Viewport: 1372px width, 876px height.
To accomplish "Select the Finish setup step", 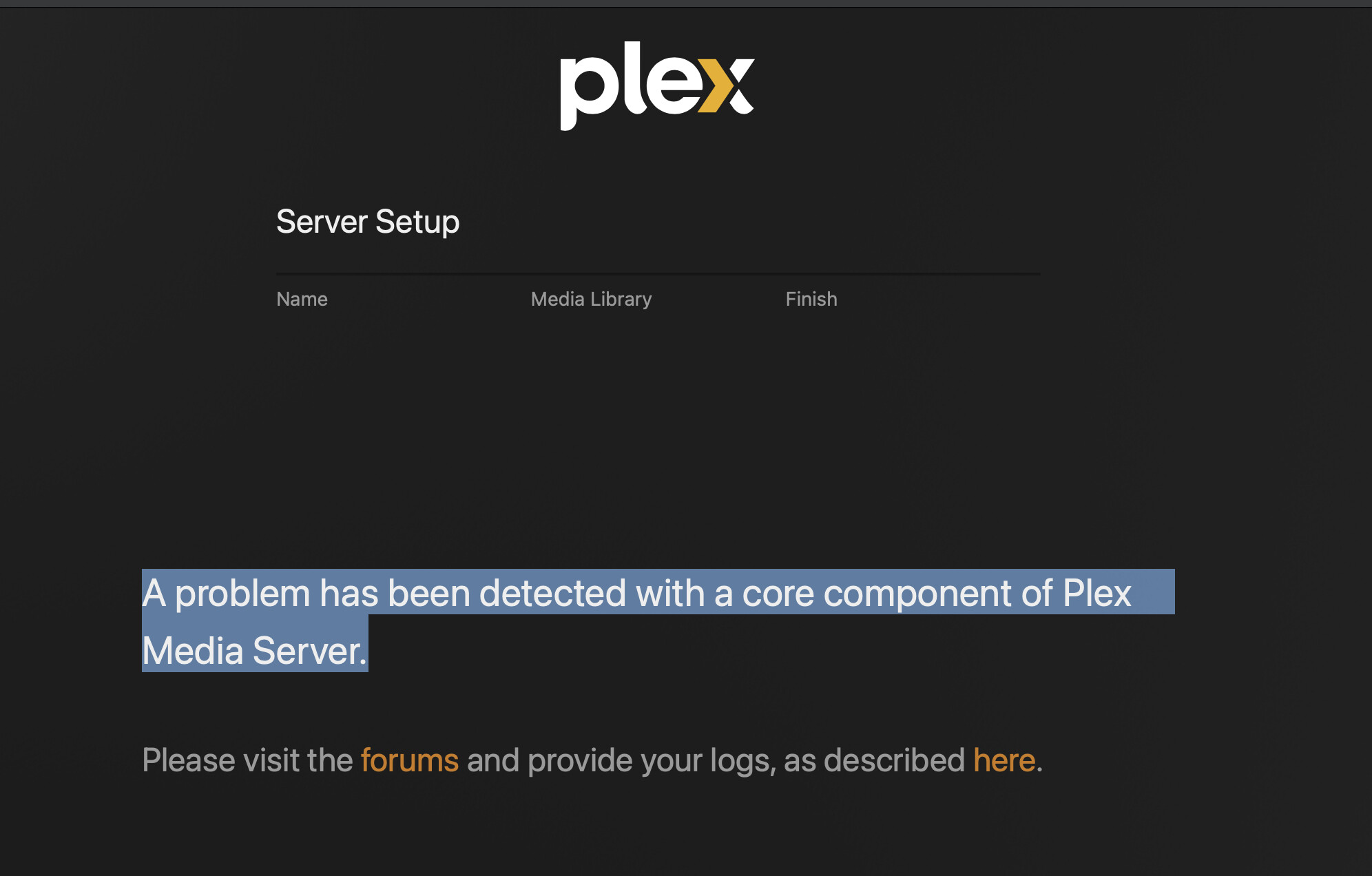I will click(x=811, y=299).
